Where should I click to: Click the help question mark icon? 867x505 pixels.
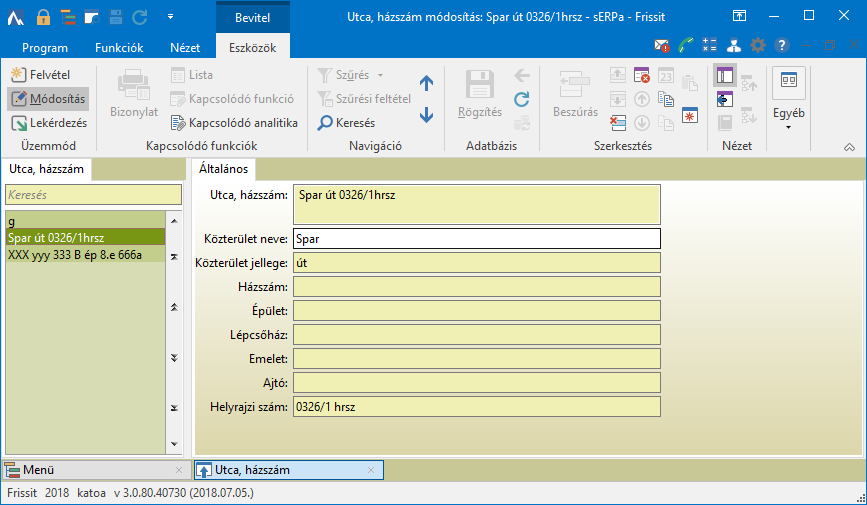[x=781, y=46]
